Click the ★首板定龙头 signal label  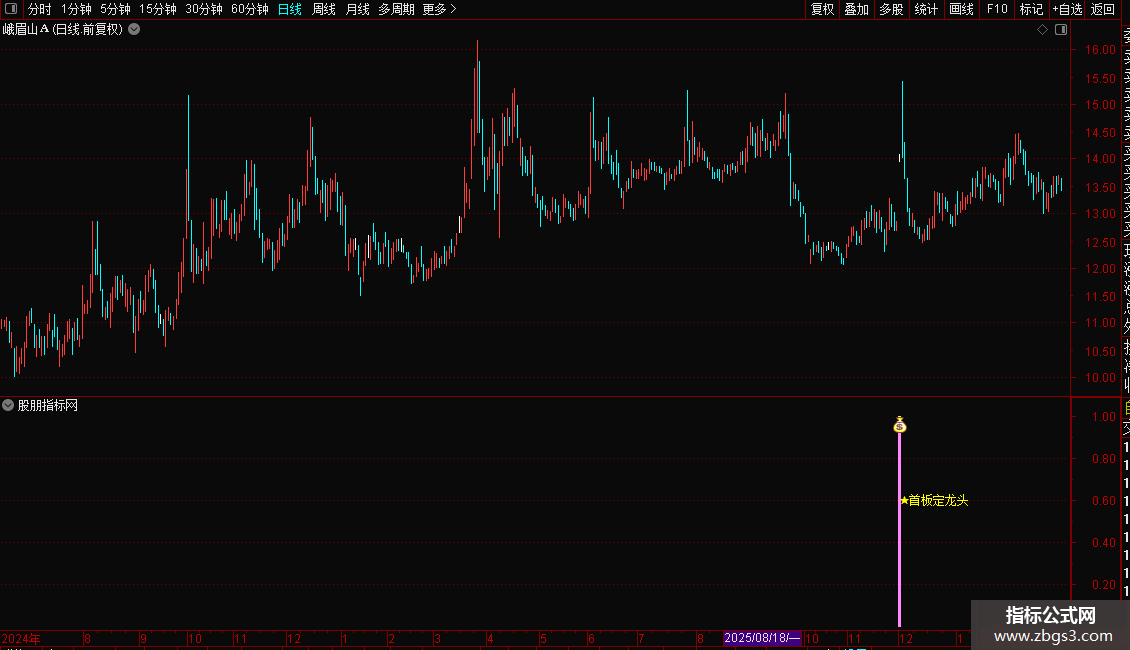click(935, 500)
